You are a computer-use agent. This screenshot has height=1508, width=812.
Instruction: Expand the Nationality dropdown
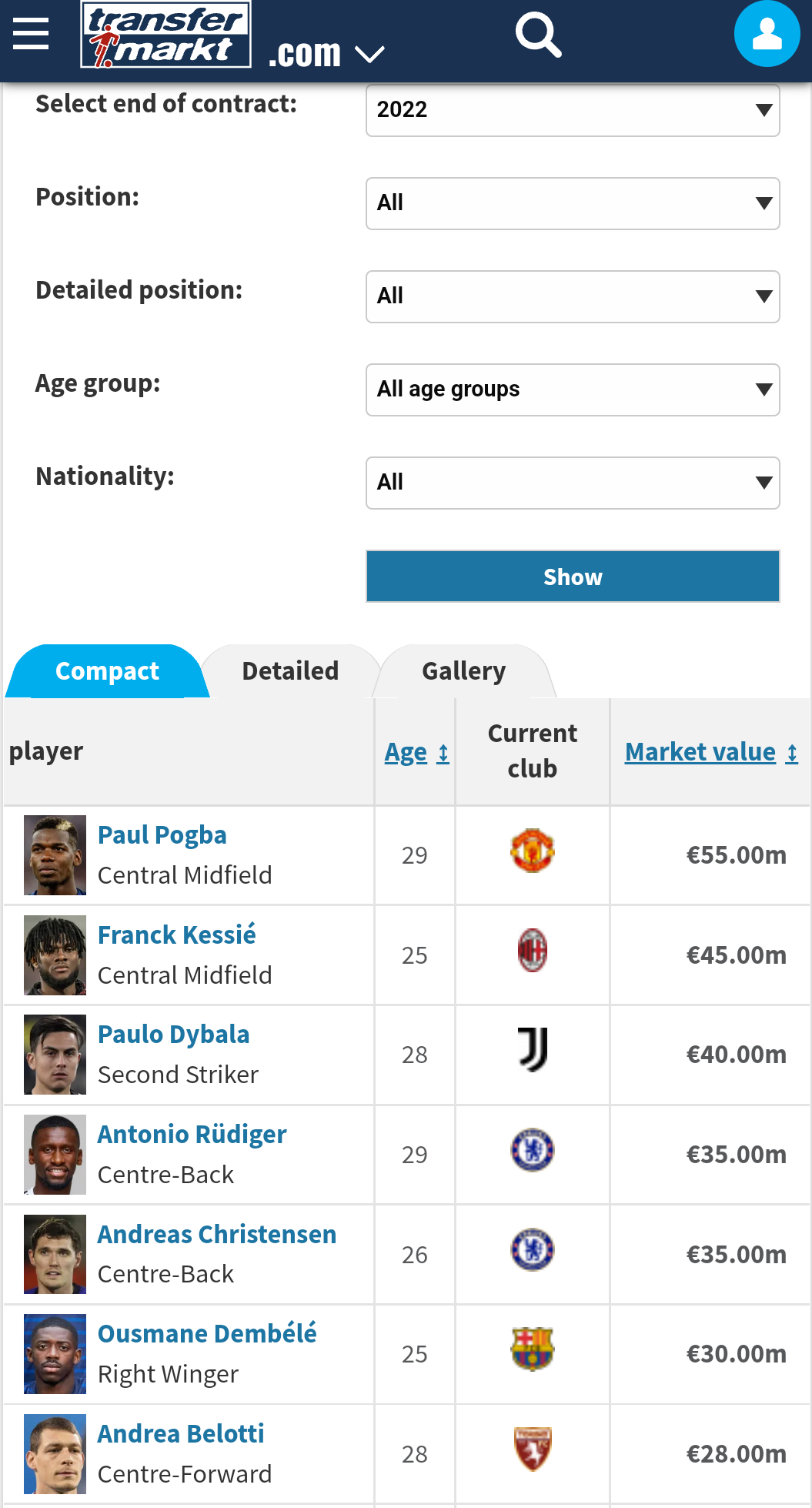[x=573, y=483]
